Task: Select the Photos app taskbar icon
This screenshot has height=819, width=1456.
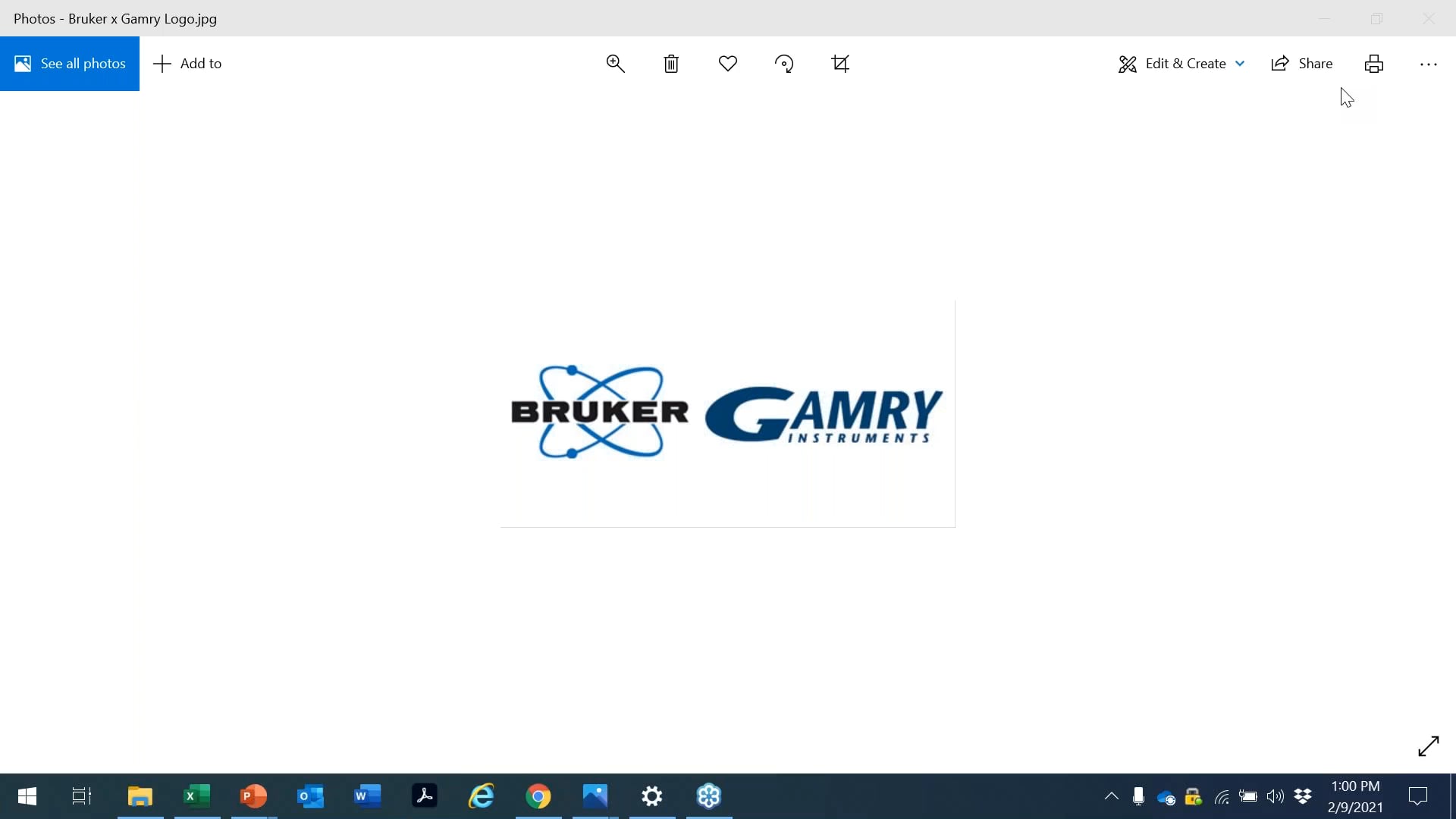Action: point(595,796)
